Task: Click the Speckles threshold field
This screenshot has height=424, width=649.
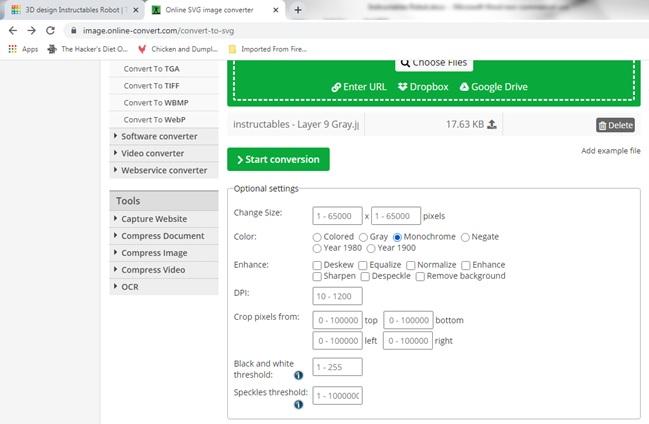Action: click(x=337, y=396)
